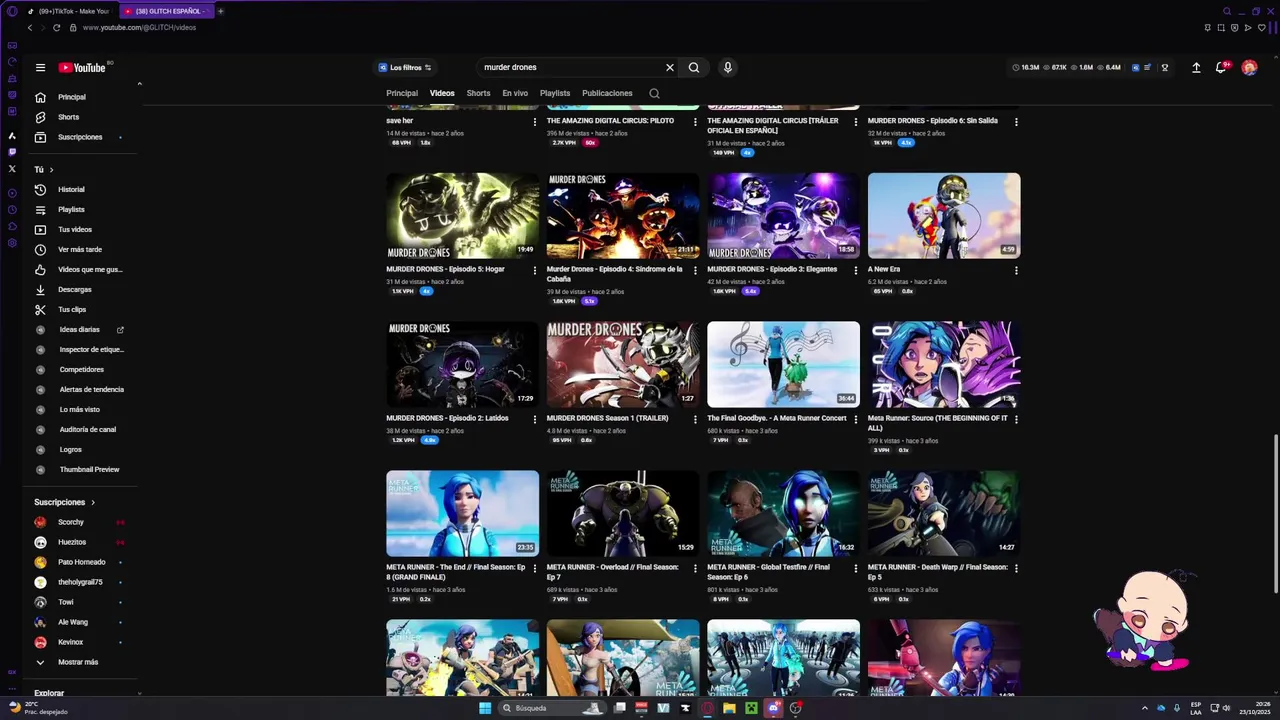Image resolution: width=1280 pixels, height=720 pixels.
Task: Open 'Los filtros' filter settings
Action: [405, 68]
